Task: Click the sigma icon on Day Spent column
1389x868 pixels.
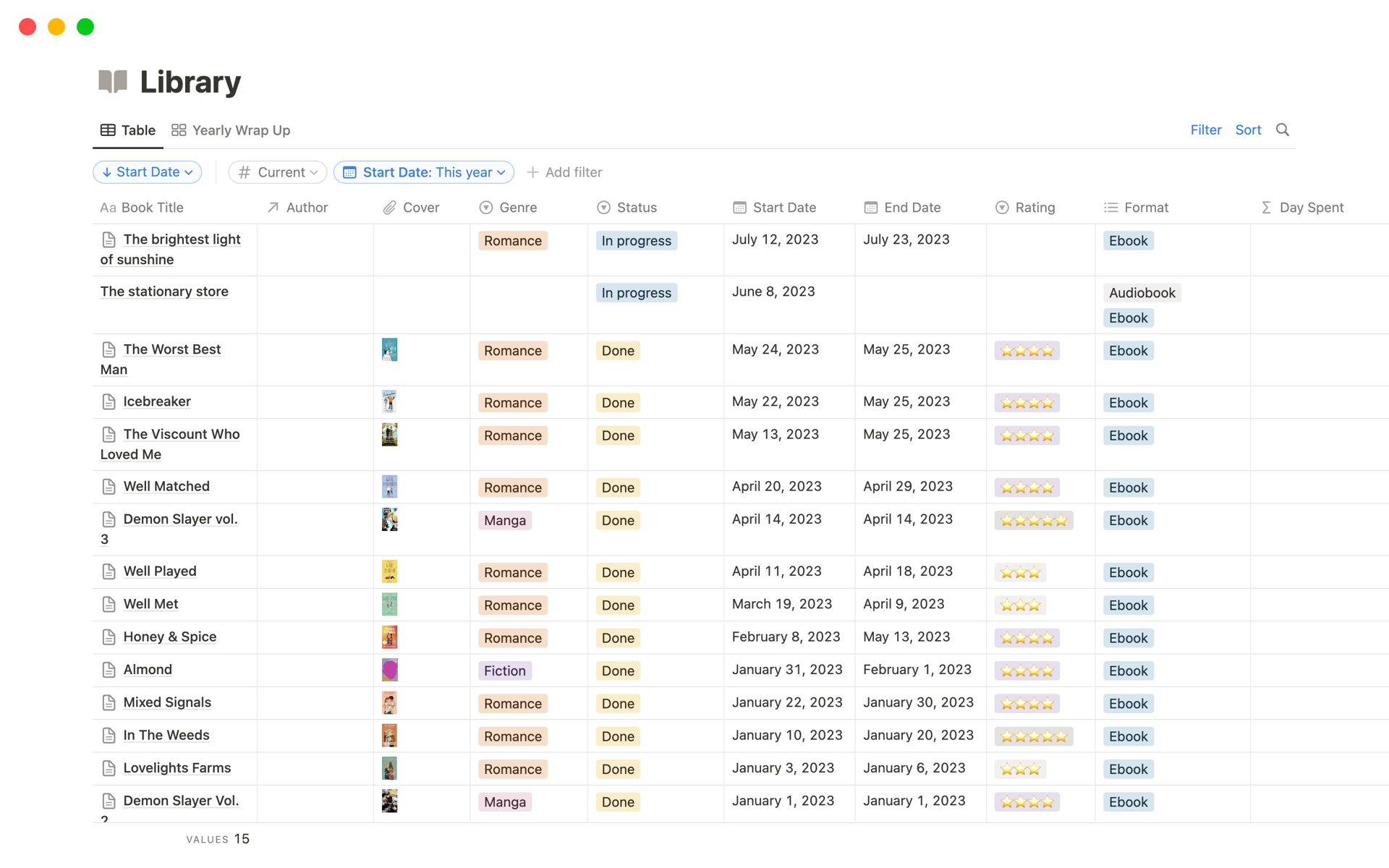Action: (1266, 208)
